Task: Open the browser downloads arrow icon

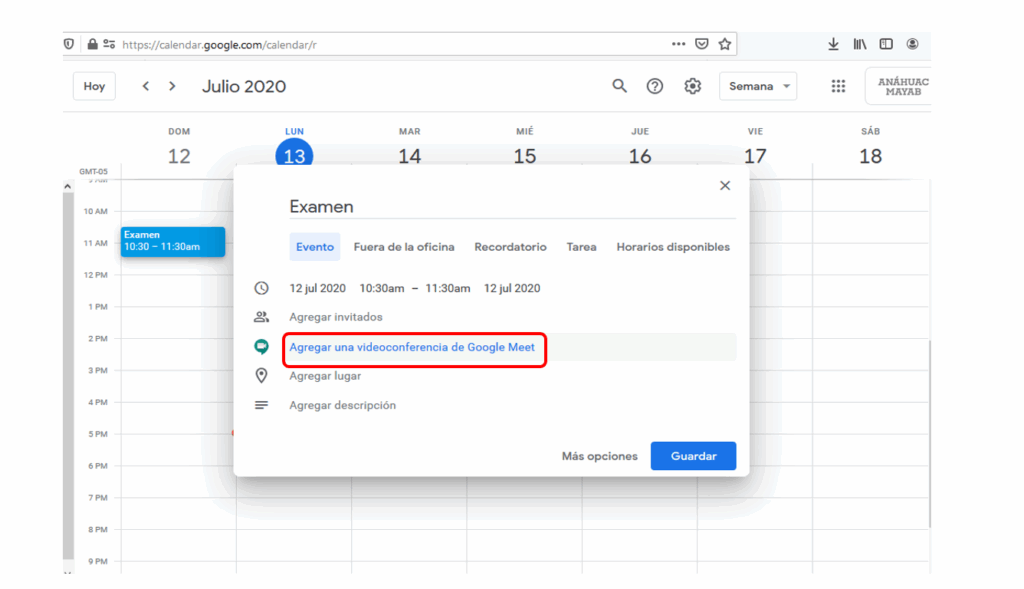Action: coord(833,44)
